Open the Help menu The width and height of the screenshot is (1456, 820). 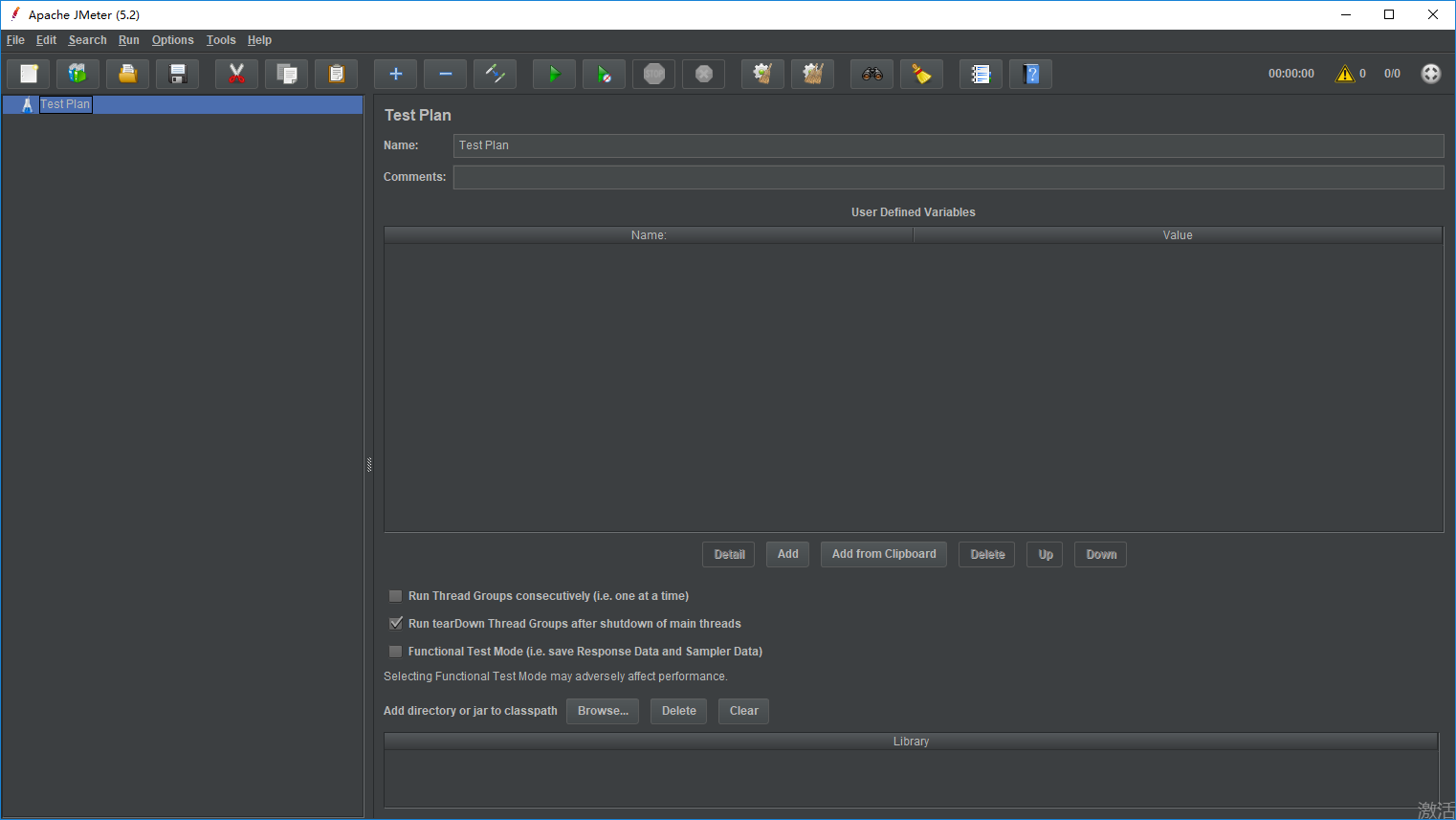click(x=259, y=40)
